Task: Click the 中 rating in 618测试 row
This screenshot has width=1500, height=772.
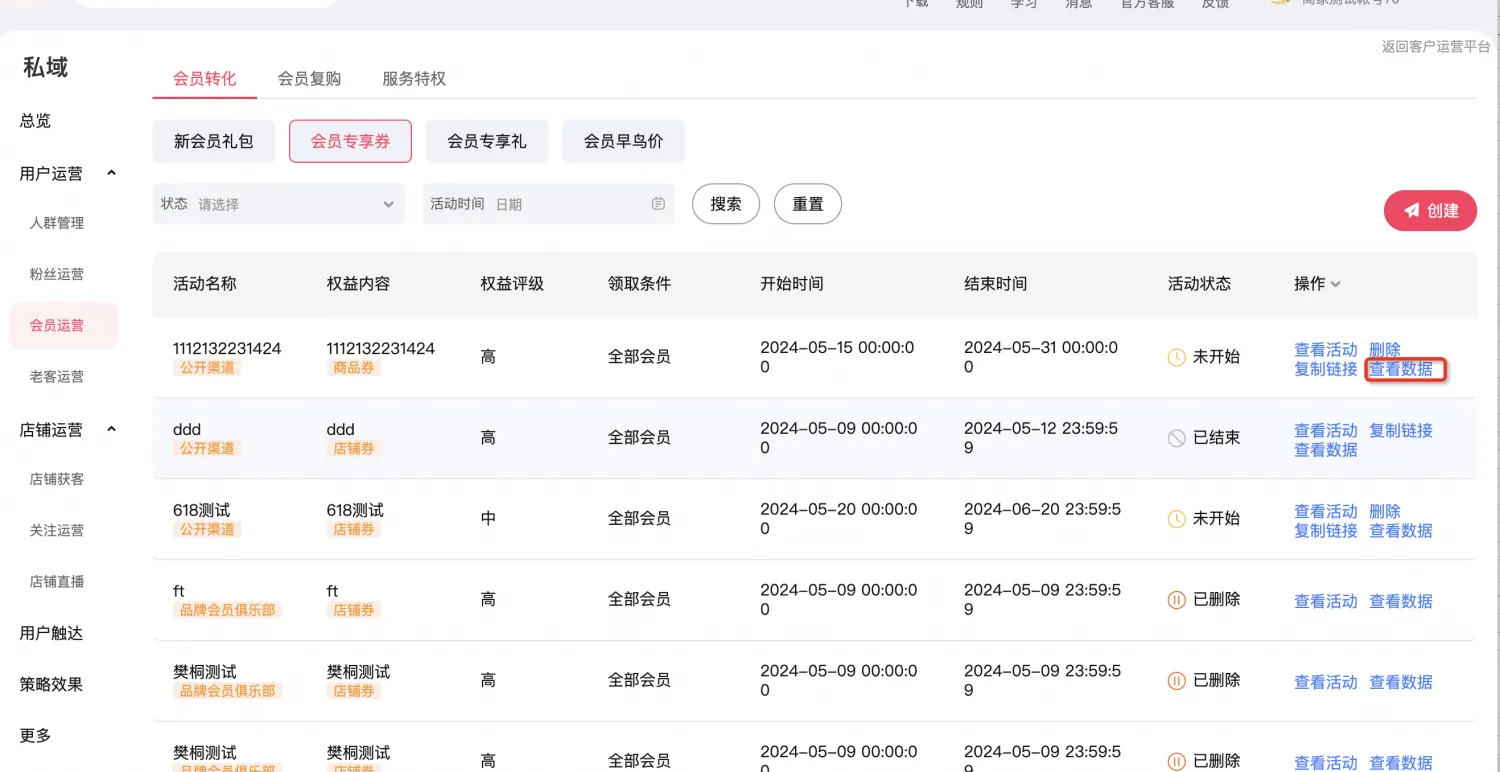Action: [x=488, y=519]
